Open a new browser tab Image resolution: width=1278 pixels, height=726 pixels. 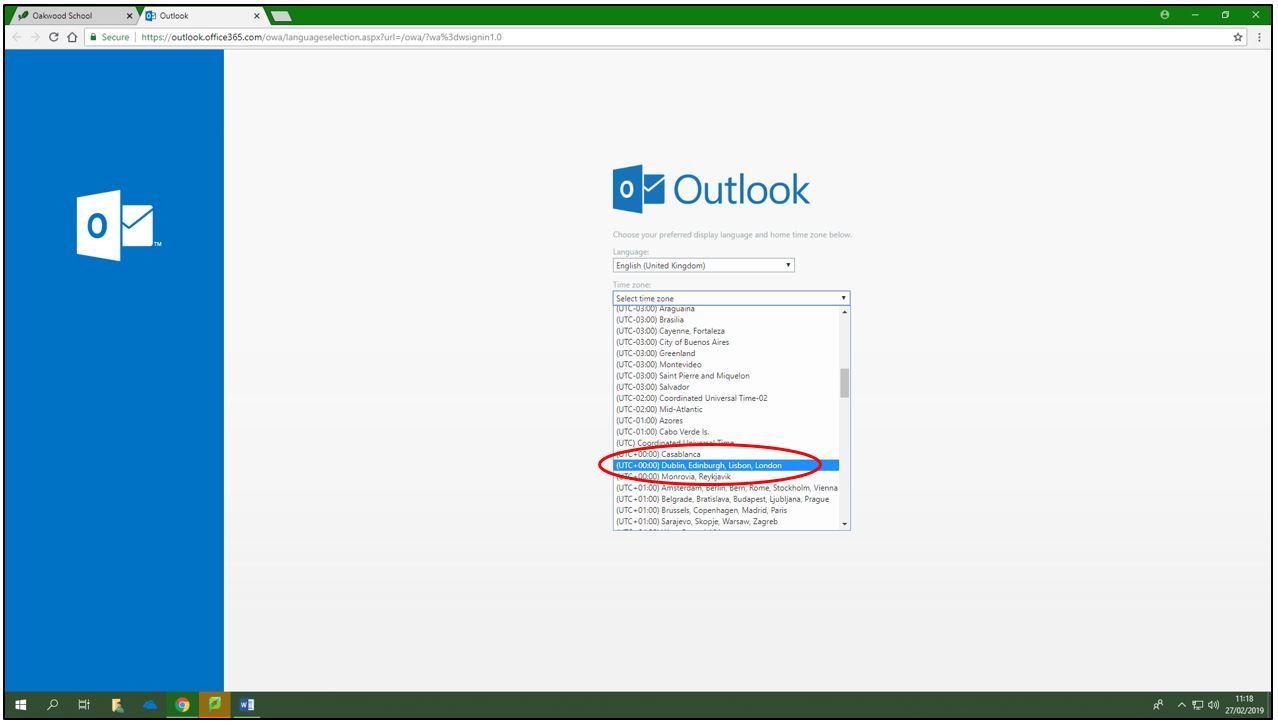pos(280,16)
